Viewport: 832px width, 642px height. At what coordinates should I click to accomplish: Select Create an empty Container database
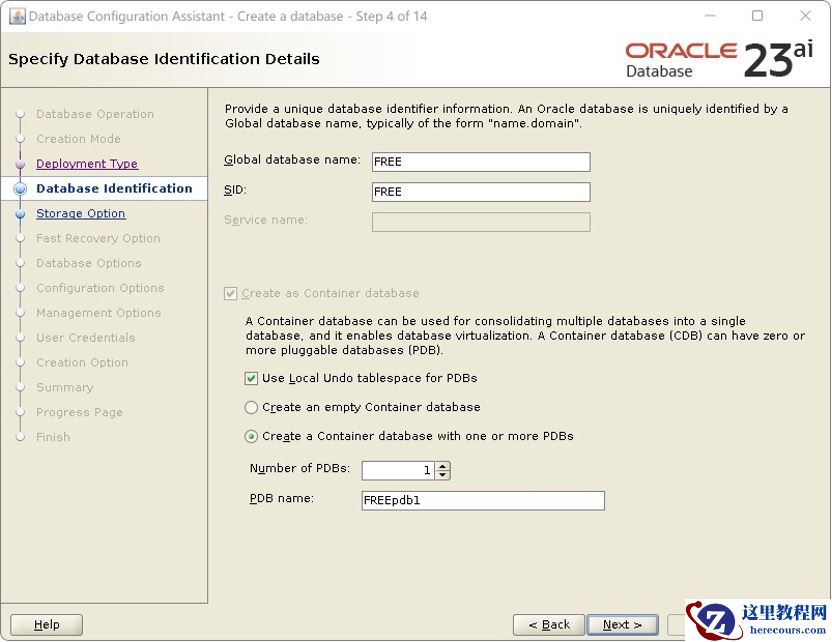(251, 407)
